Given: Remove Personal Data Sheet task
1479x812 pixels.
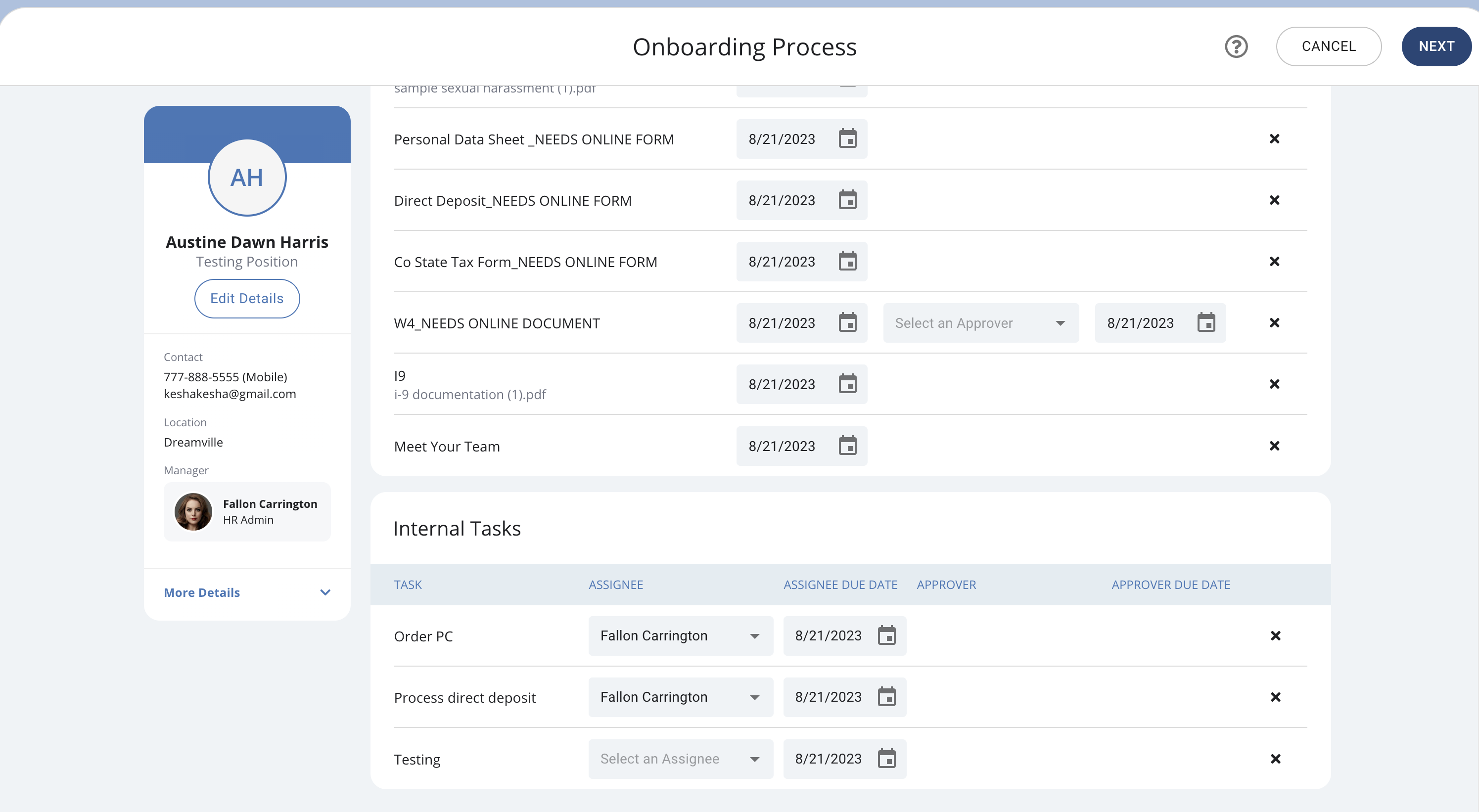Looking at the screenshot, I should [x=1275, y=139].
